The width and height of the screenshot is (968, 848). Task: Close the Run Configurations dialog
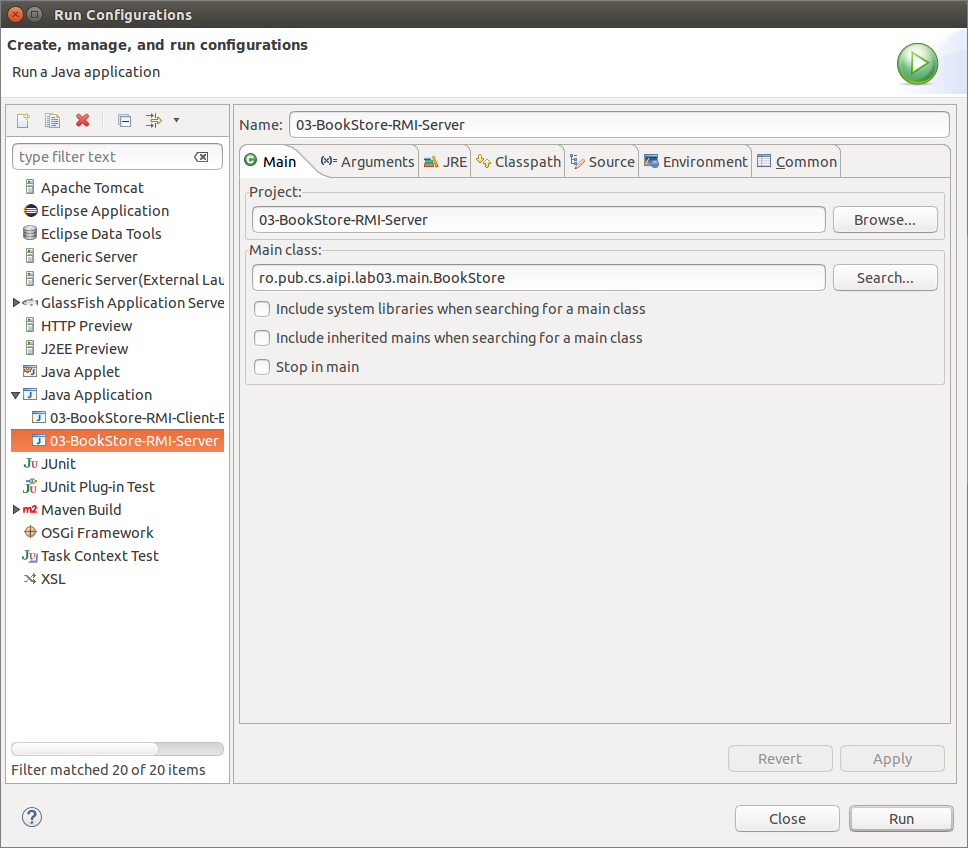click(x=787, y=818)
